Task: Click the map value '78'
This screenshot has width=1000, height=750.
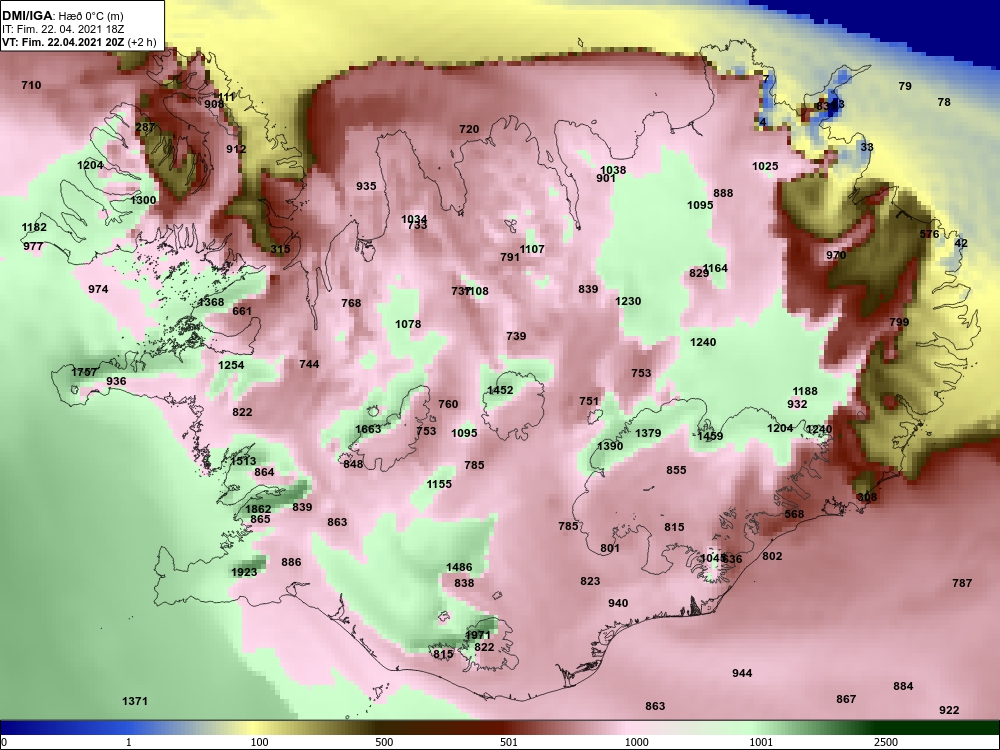Action: click(944, 102)
